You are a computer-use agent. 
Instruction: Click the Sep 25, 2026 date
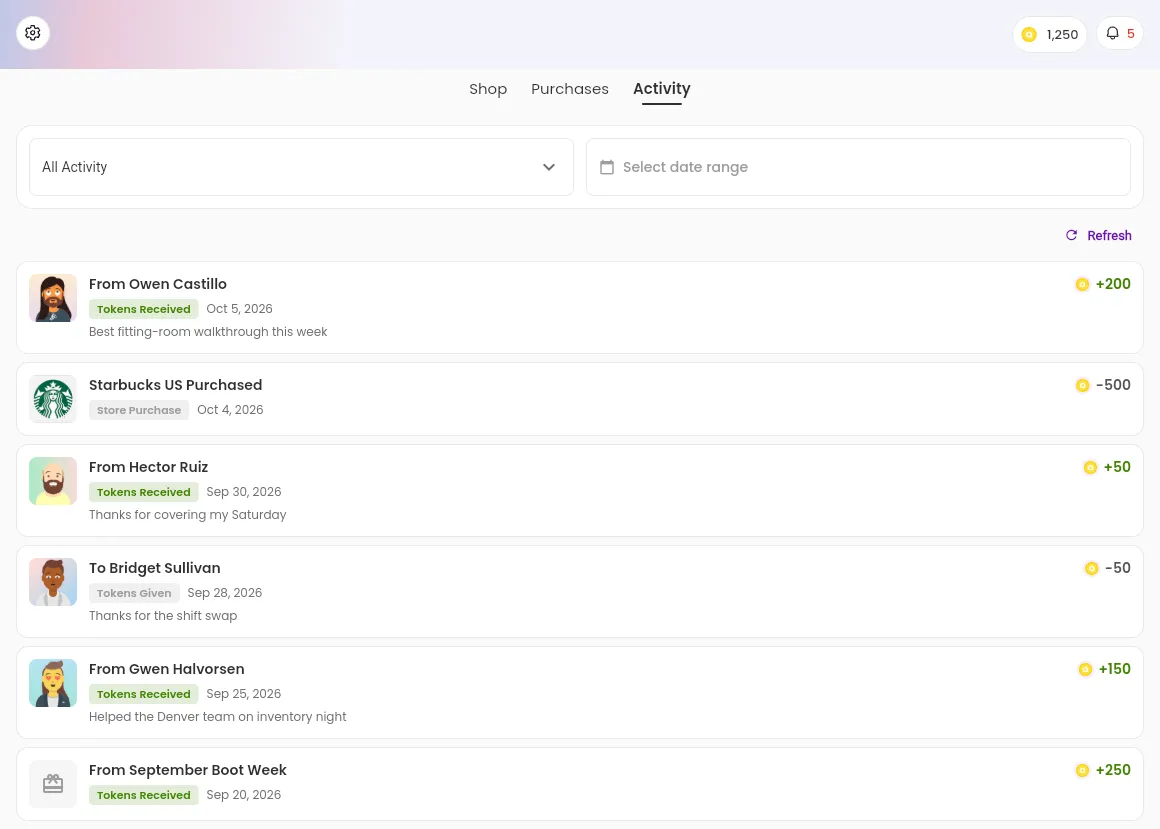[x=244, y=694]
